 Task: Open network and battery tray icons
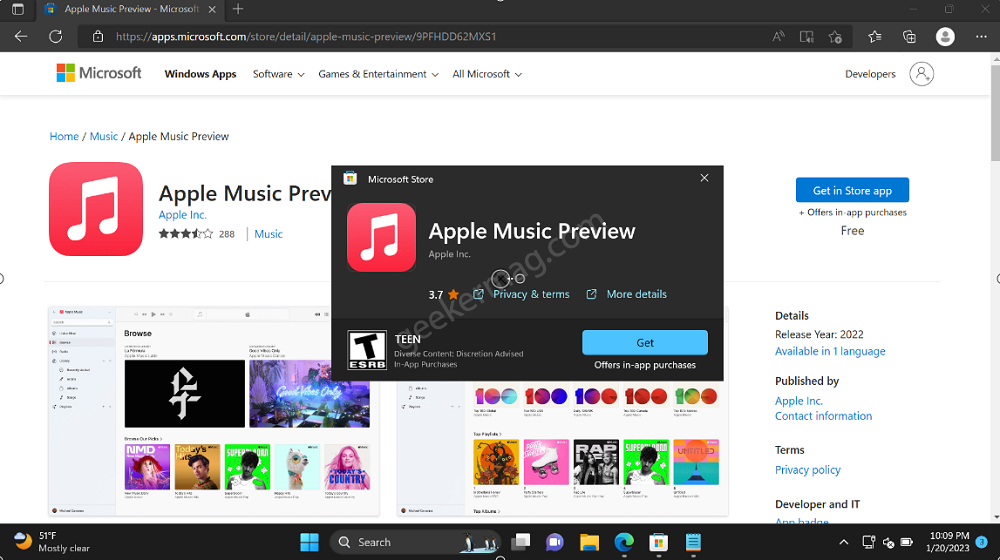pos(887,542)
